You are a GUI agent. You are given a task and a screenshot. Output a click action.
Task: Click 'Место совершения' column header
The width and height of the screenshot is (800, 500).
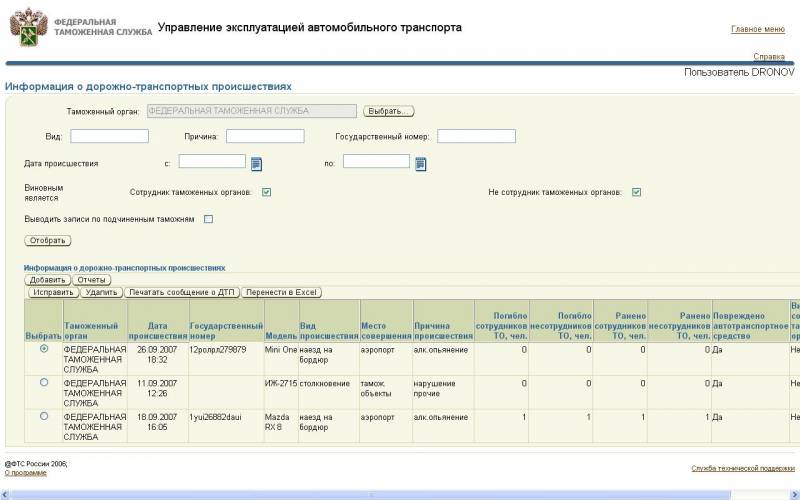coord(386,321)
